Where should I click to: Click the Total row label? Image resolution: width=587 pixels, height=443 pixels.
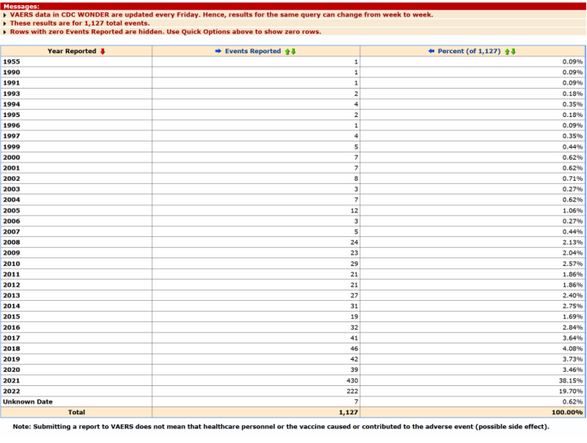click(76, 412)
